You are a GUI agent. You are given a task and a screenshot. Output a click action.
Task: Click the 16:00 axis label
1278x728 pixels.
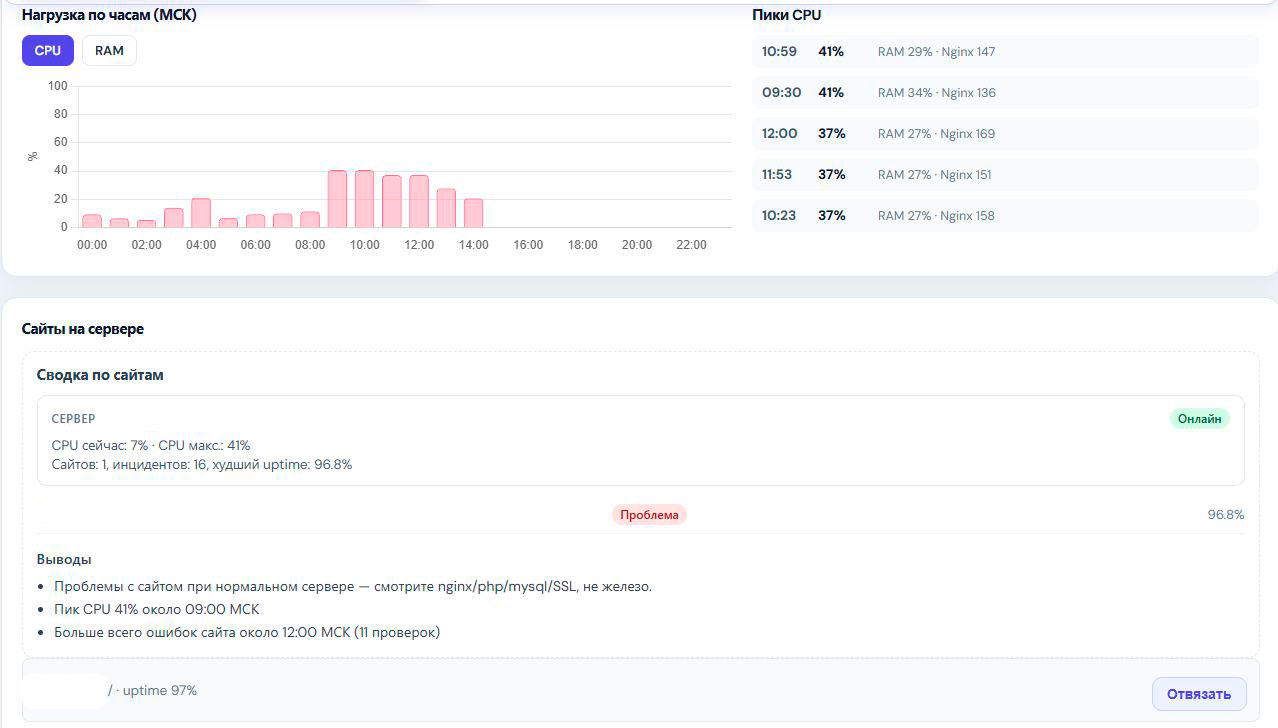528,245
